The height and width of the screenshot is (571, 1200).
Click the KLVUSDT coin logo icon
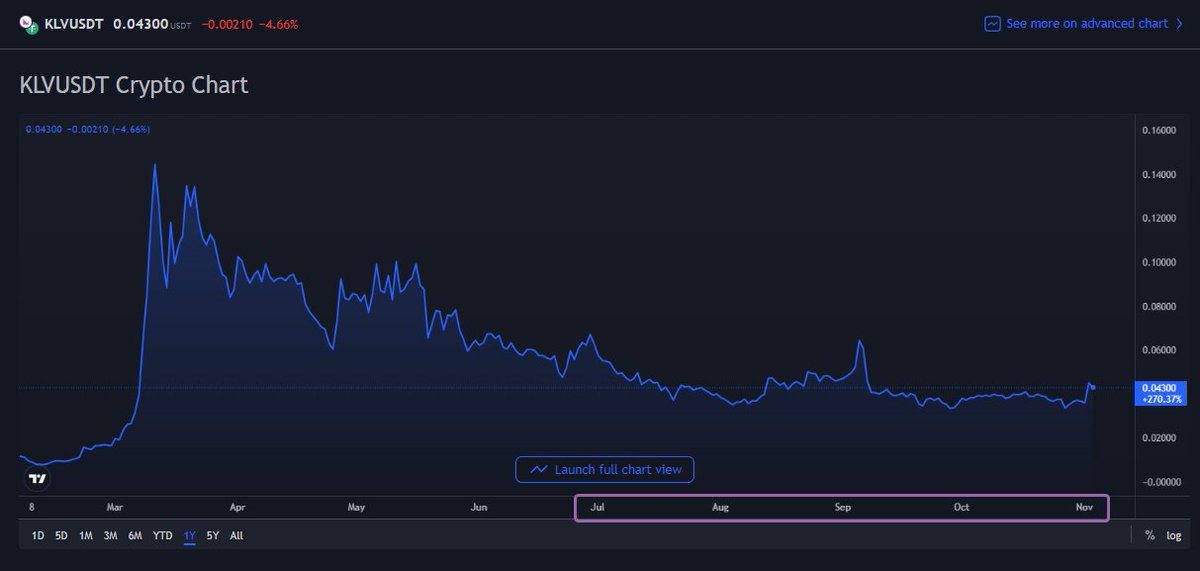tap(29, 23)
